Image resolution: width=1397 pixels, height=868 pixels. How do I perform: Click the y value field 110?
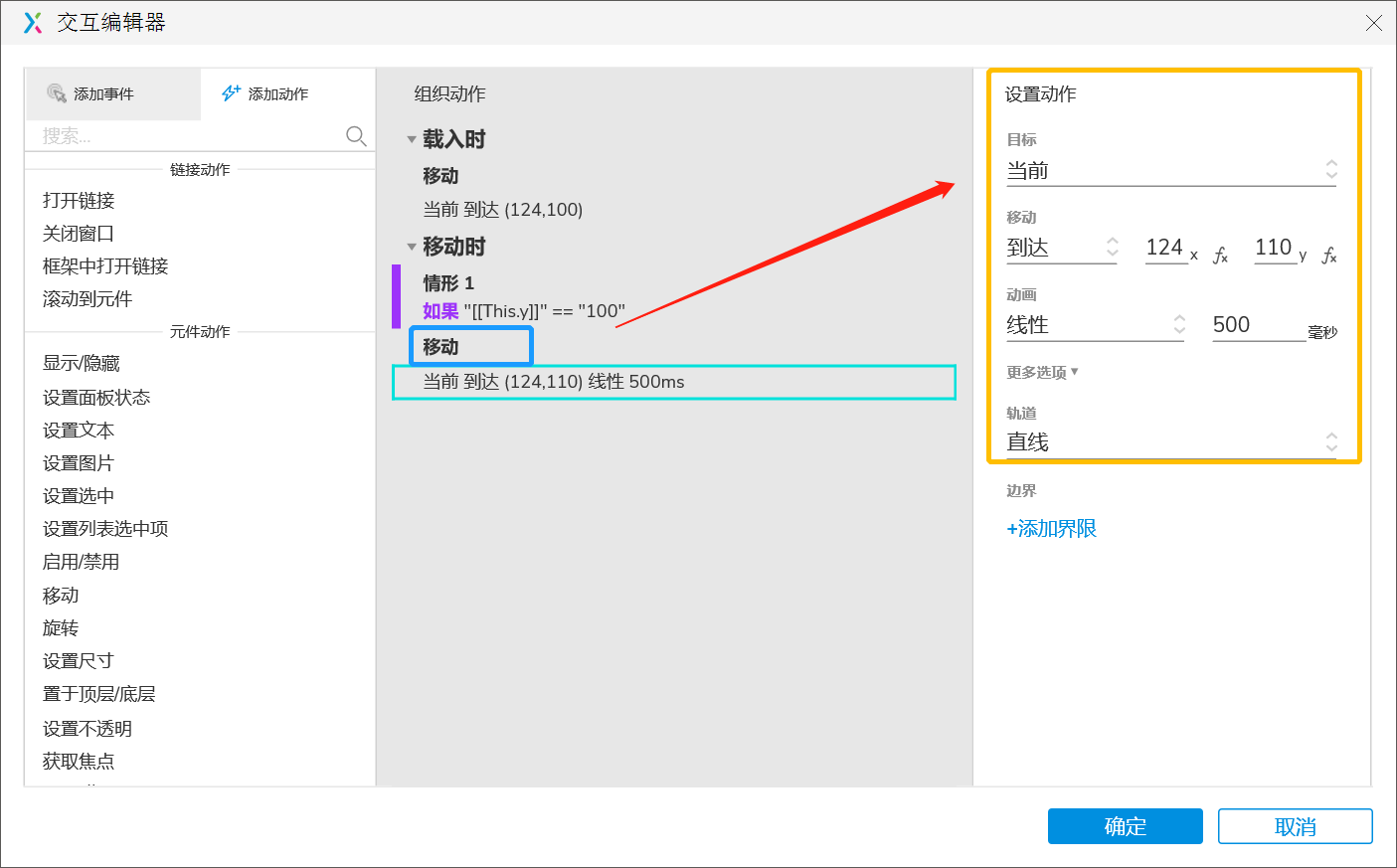click(x=1274, y=248)
